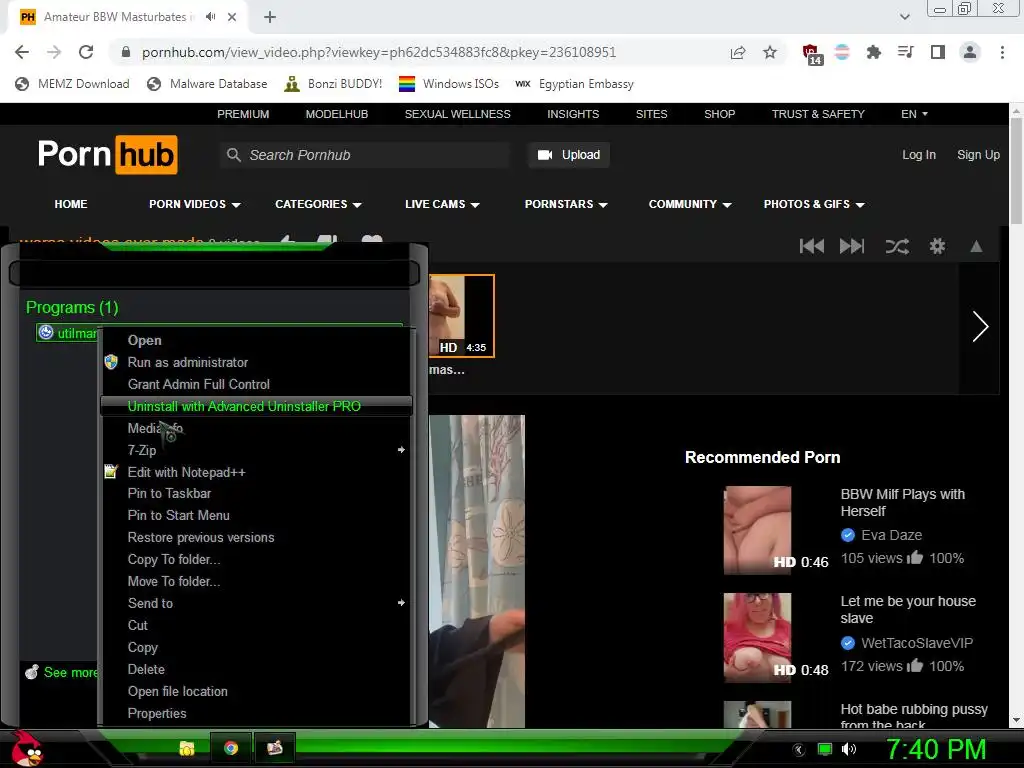1024x768 pixels.
Task: Click the Log In link
Action: tap(918, 155)
